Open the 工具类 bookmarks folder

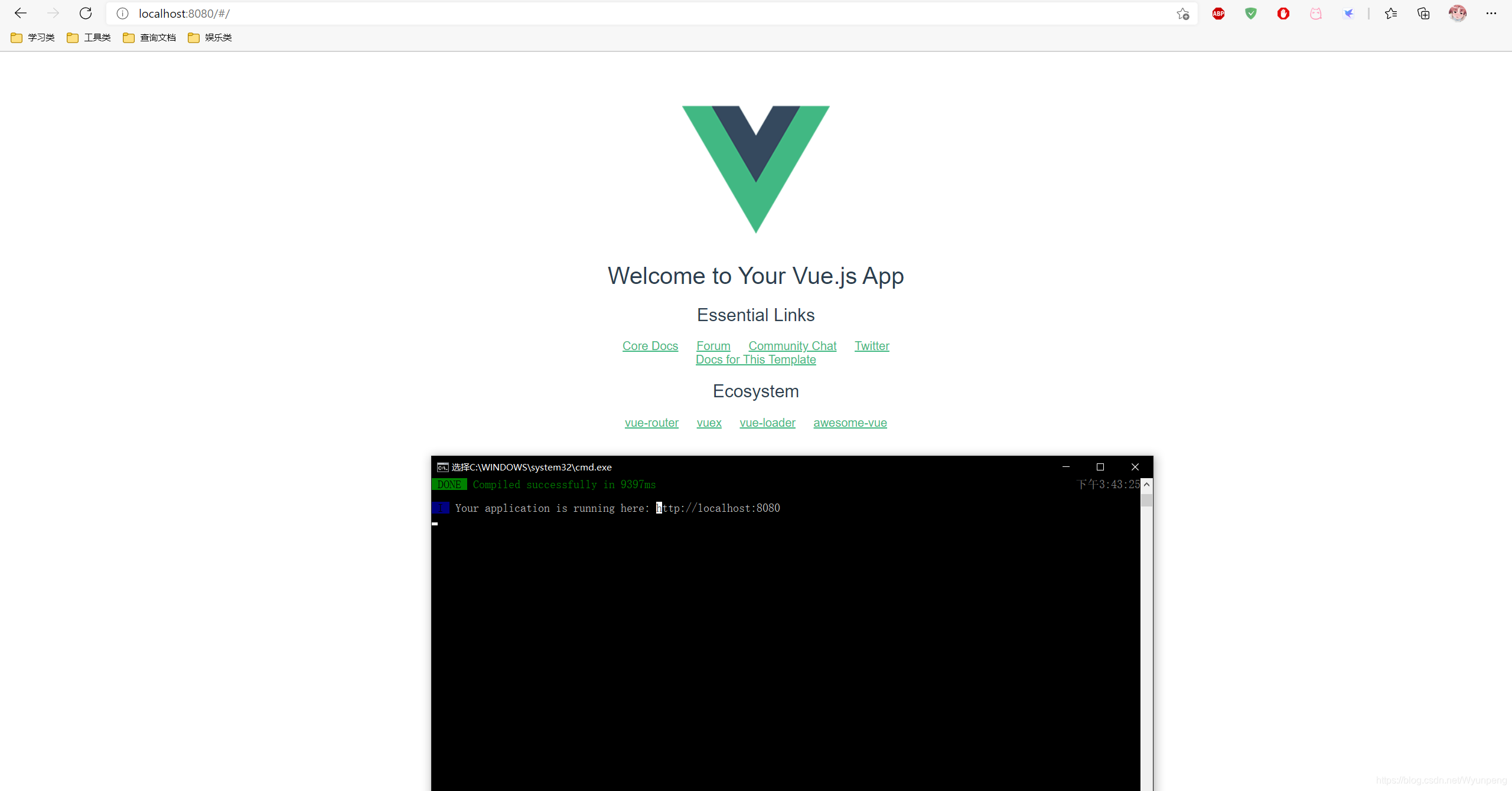(89, 38)
